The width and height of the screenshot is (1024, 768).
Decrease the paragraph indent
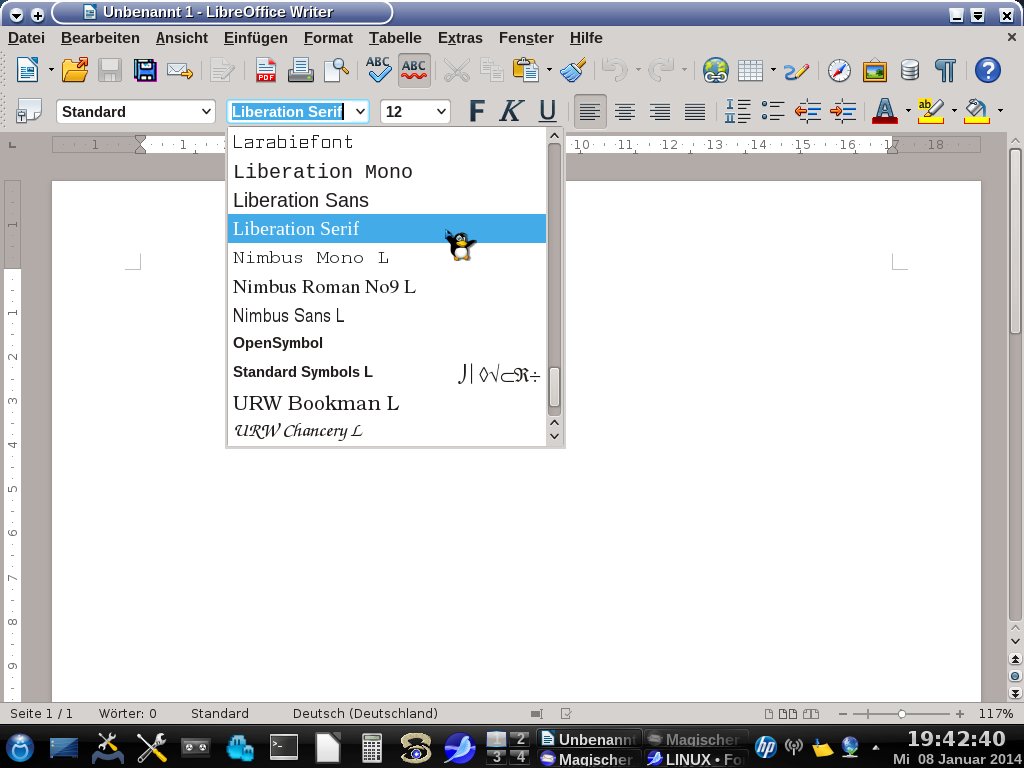pyautogui.click(x=808, y=111)
